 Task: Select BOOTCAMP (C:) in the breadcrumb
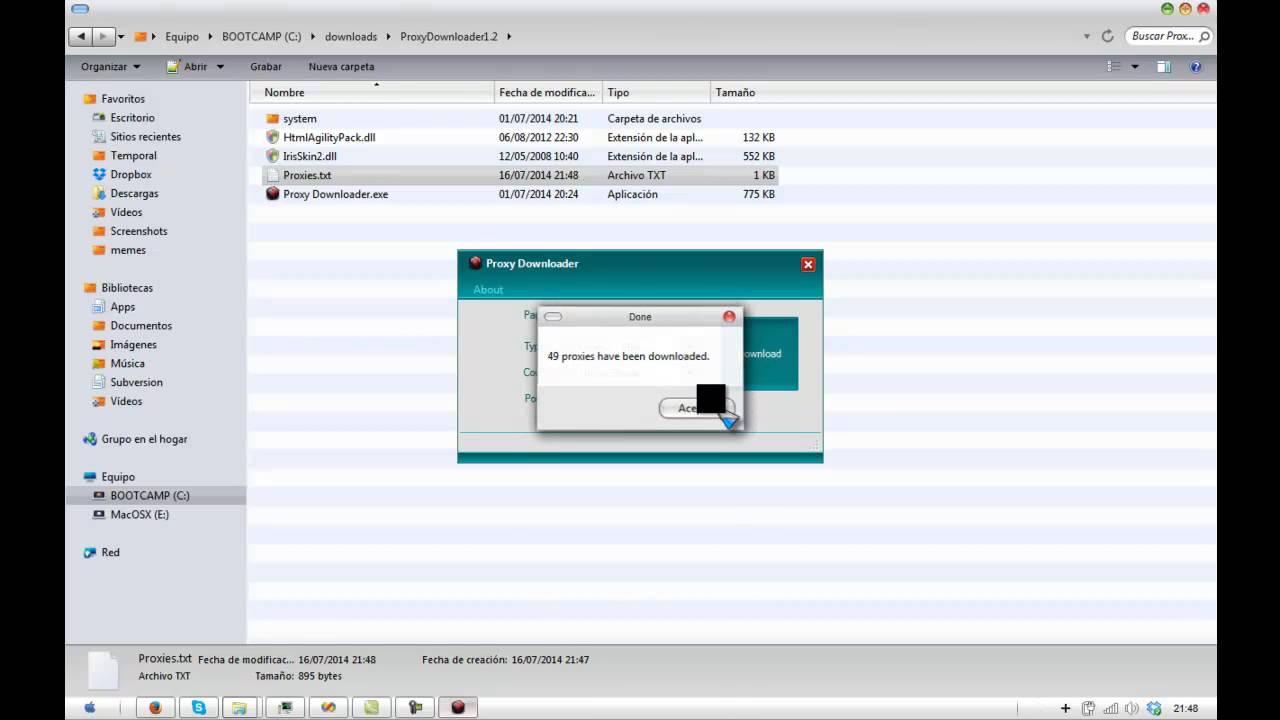pyautogui.click(x=261, y=37)
